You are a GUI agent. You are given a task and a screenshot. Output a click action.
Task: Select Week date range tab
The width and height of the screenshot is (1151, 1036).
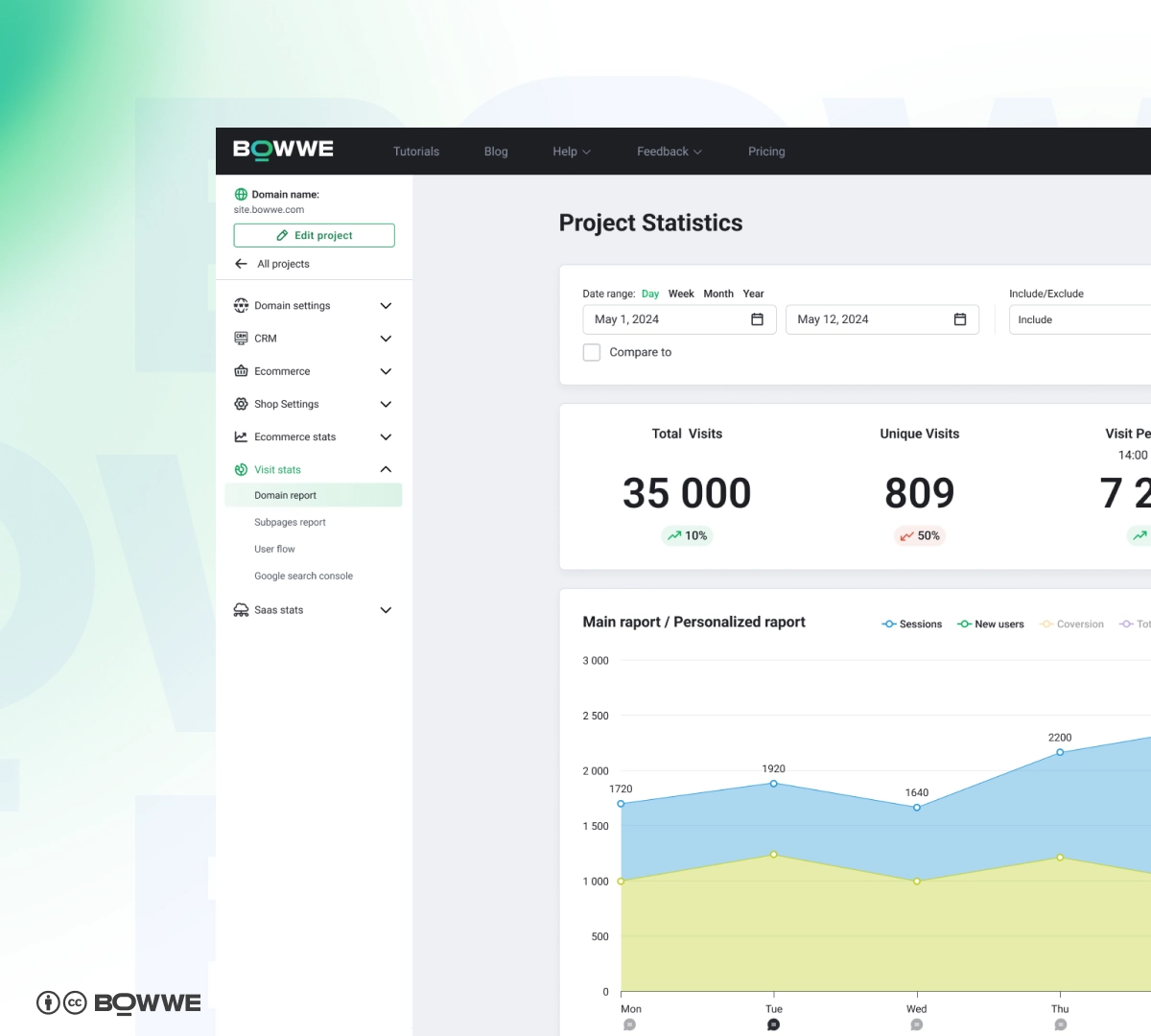[x=681, y=294]
